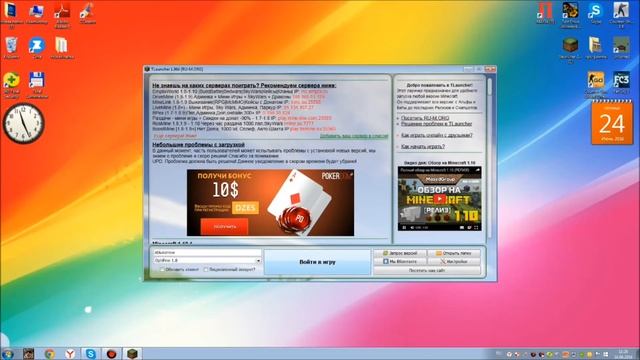Click green Добавить ваш сервер link

353,136
